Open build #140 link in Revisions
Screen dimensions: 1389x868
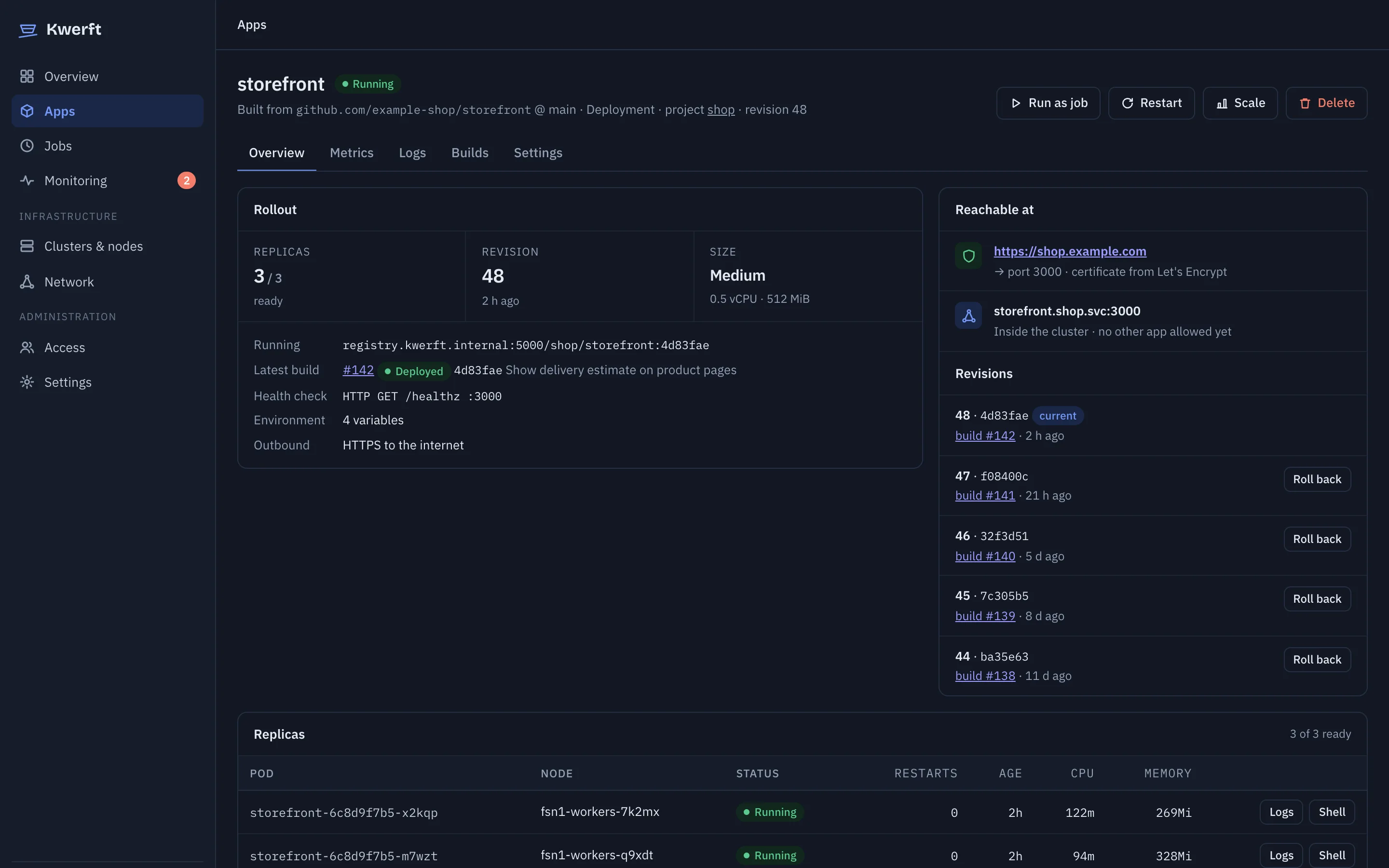tap(985, 556)
